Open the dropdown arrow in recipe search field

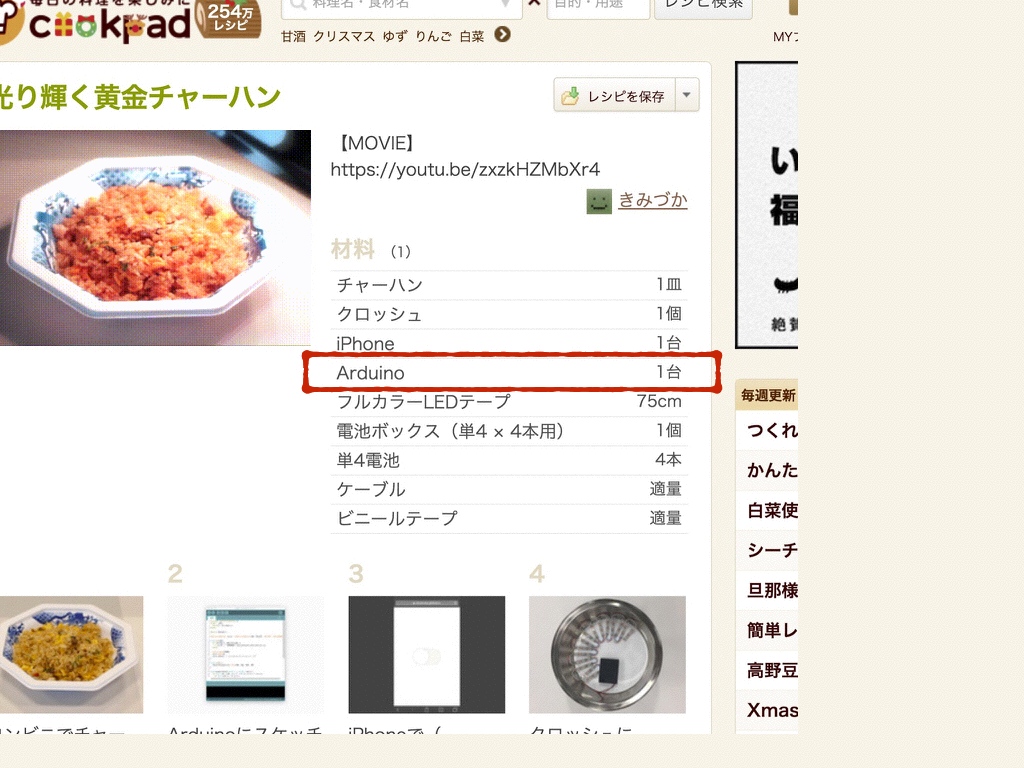(x=505, y=5)
